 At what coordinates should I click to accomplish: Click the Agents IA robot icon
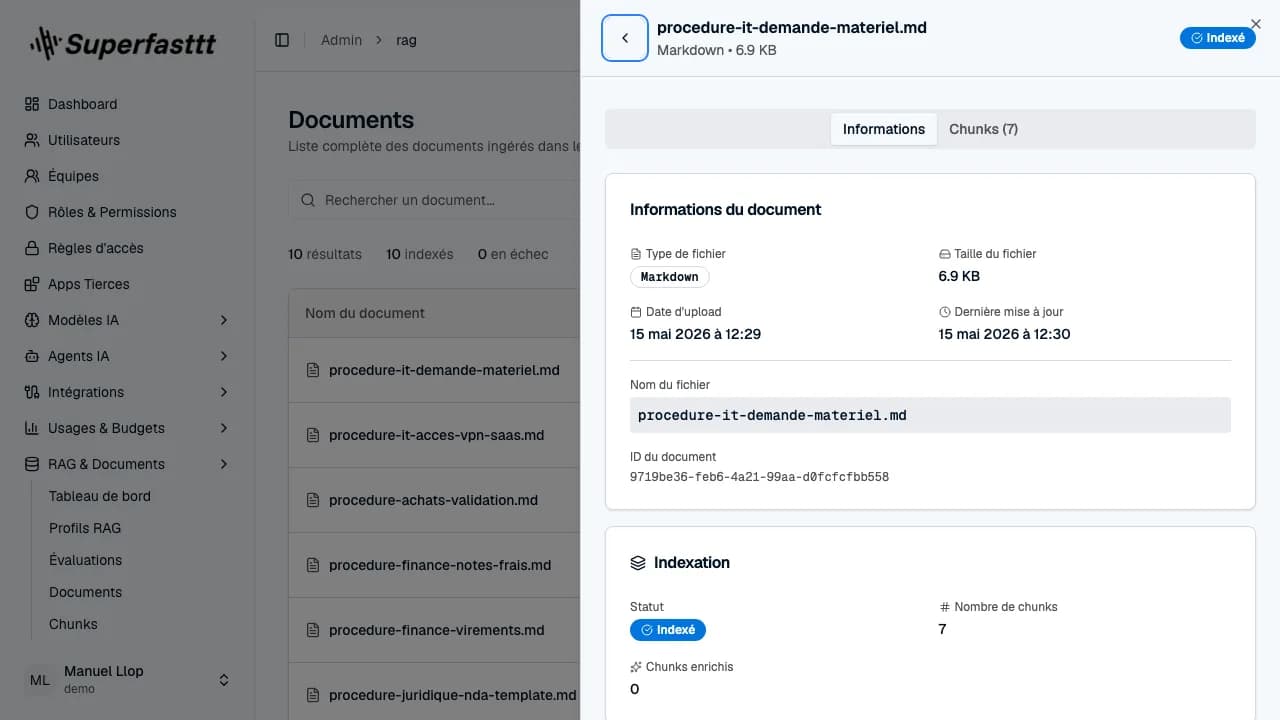31,356
